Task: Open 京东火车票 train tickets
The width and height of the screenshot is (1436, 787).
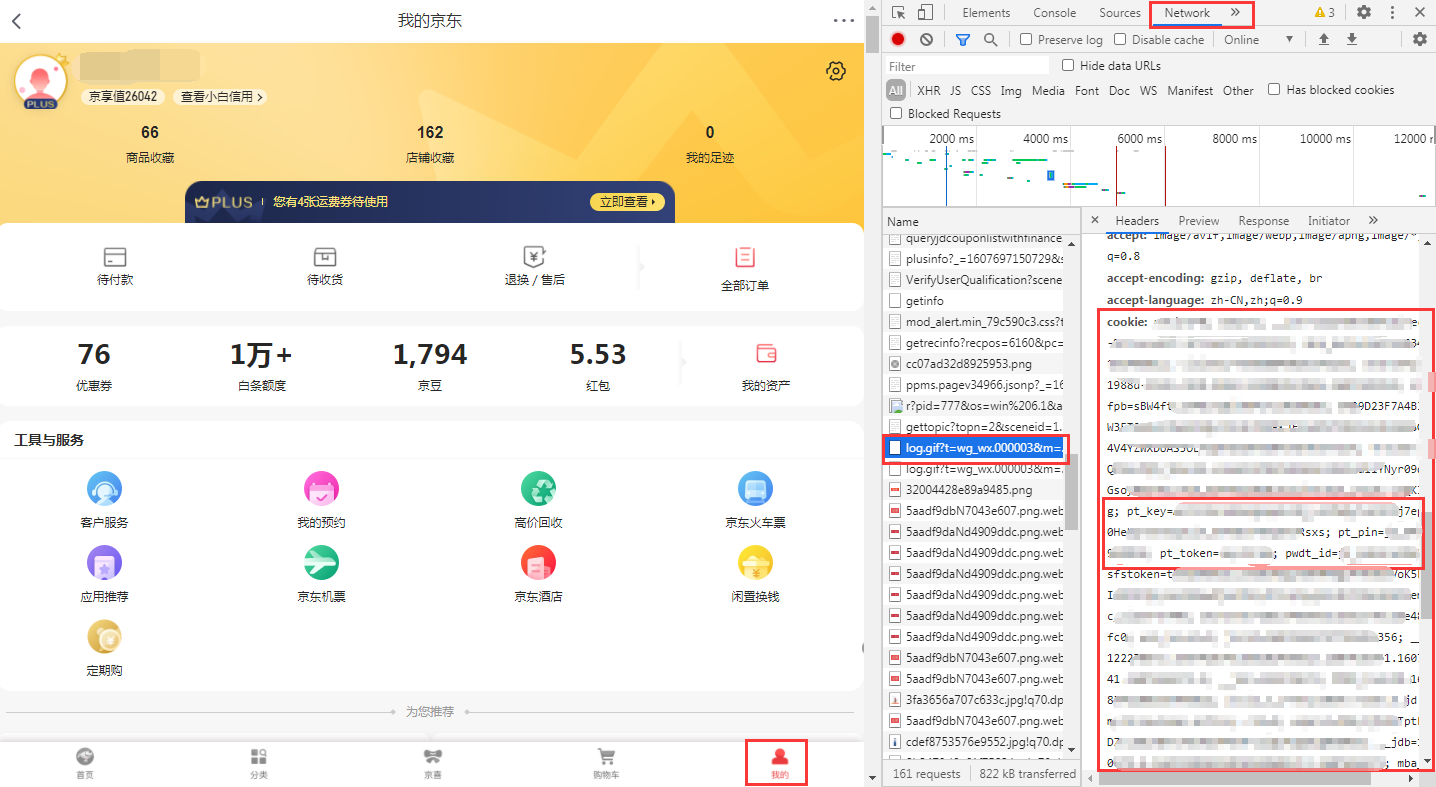Action: (x=755, y=500)
